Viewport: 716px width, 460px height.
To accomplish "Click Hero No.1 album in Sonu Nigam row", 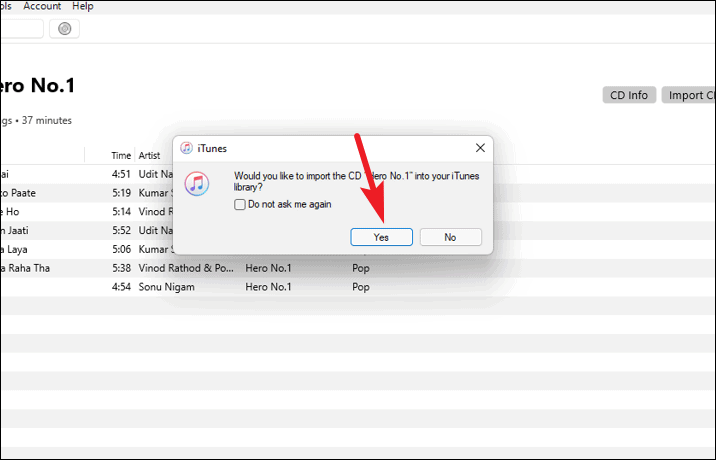I will tap(268, 287).
